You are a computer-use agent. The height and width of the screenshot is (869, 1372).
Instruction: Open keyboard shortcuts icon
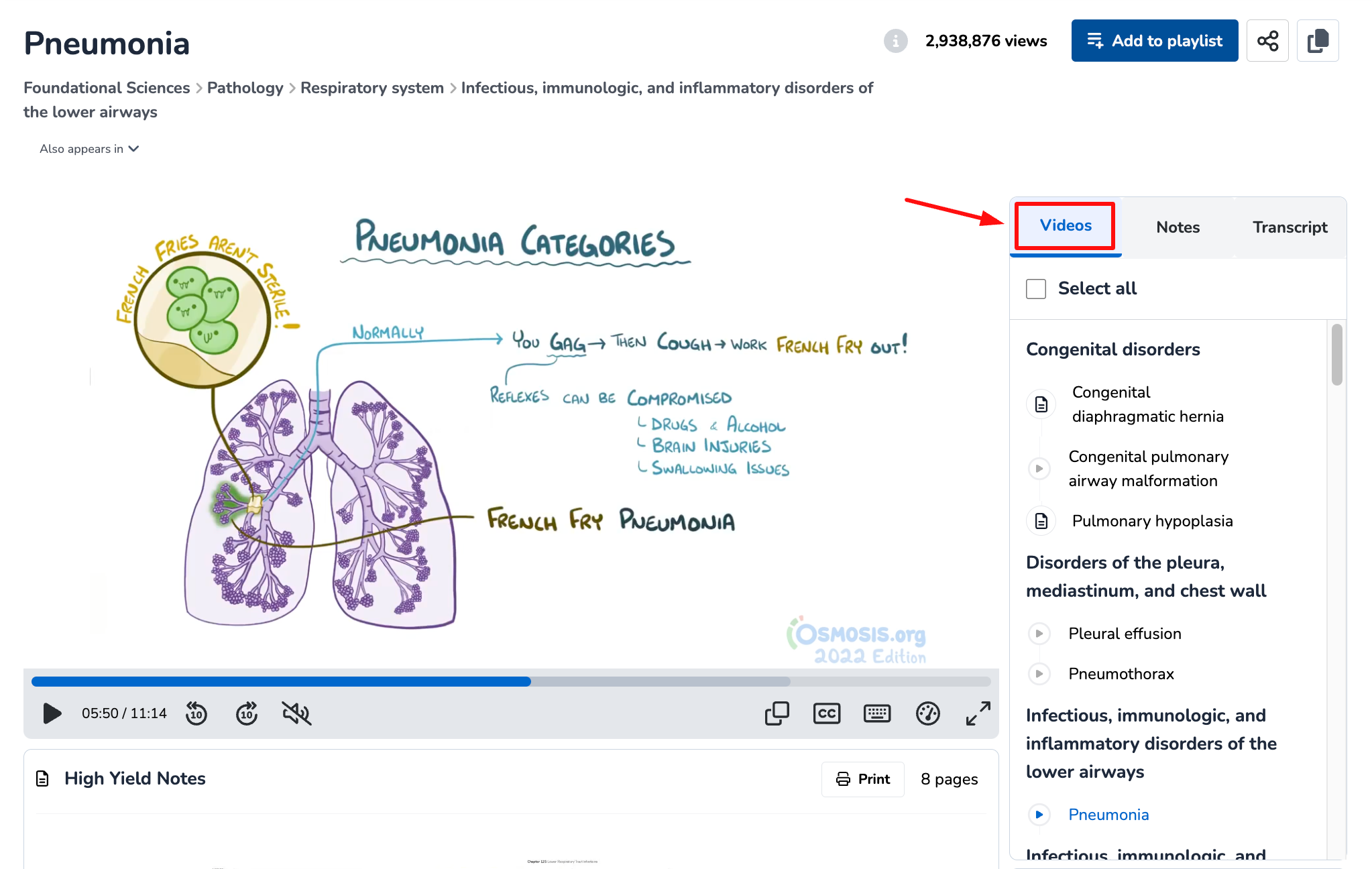click(877, 713)
